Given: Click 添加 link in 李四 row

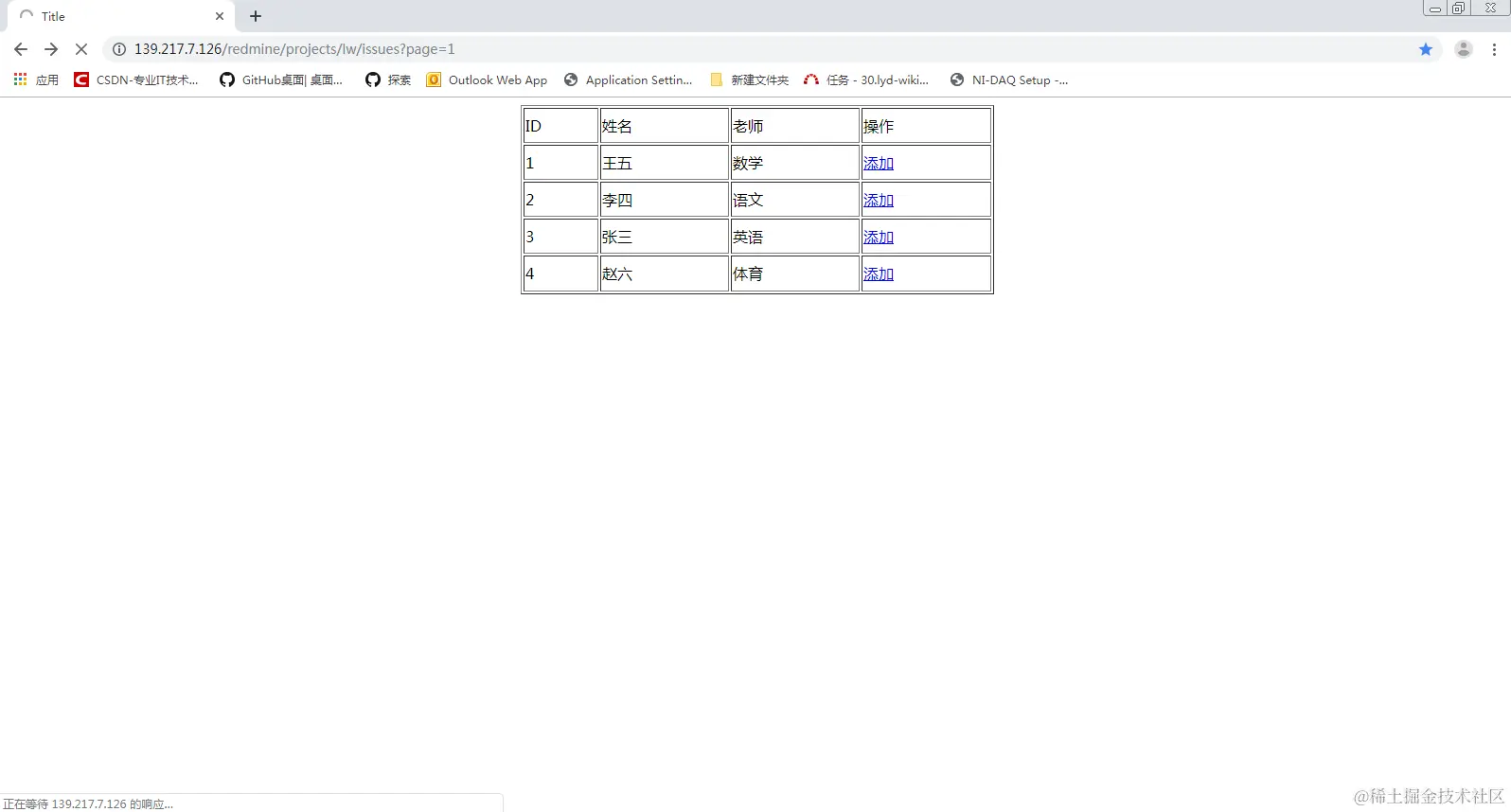Looking at the screenshot, I should (879, 200).
